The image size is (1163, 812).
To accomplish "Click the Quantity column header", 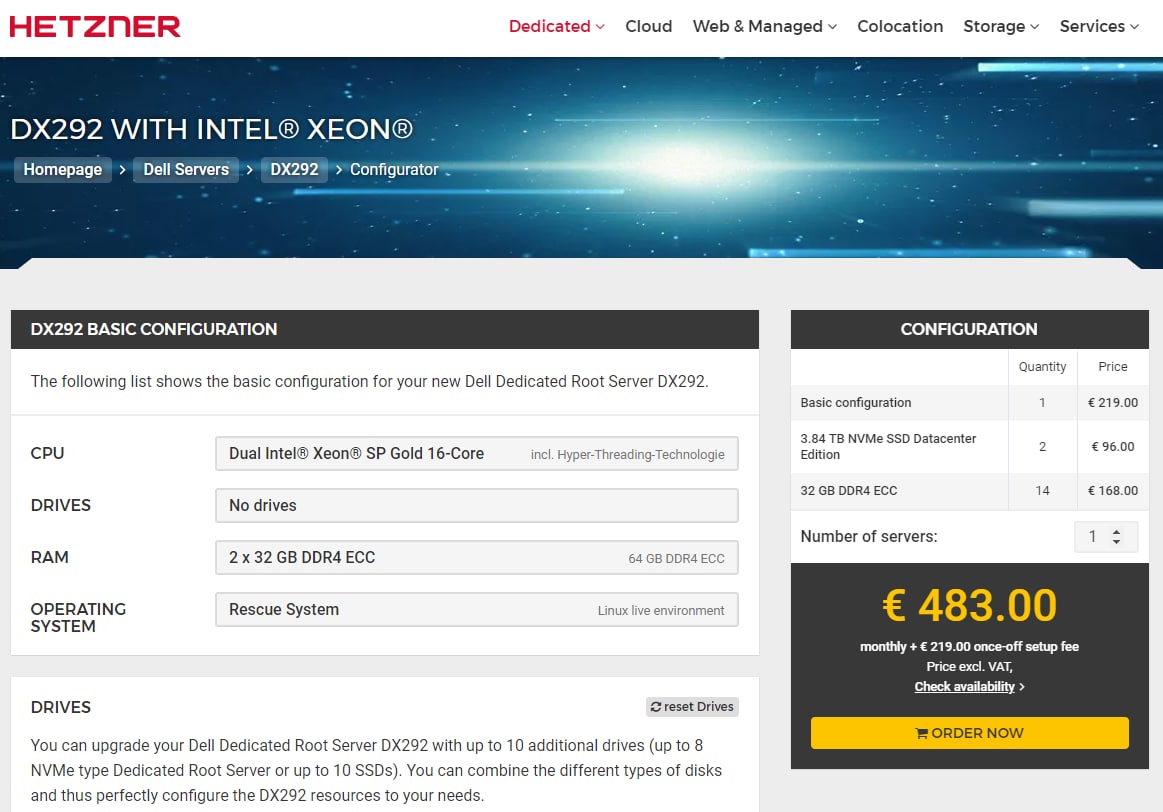I will click(1042, 366).
